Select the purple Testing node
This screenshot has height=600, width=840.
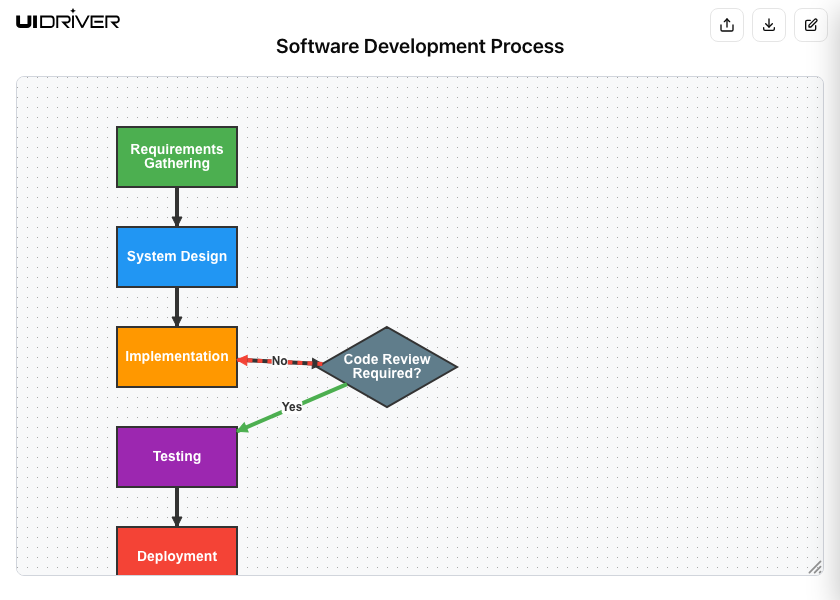177,457
